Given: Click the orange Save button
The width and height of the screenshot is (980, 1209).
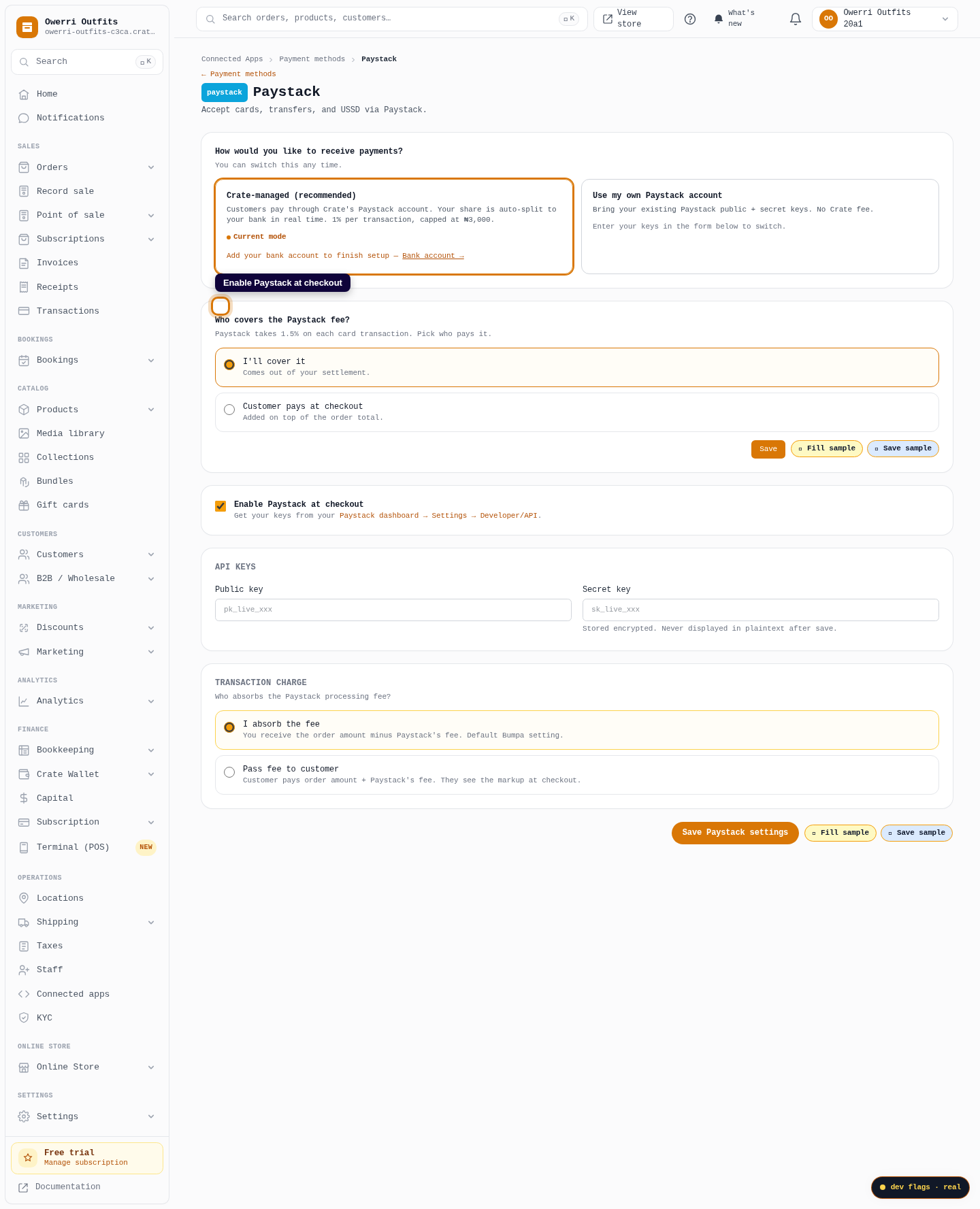Looking at the screenshot, I should click(768, 449).
